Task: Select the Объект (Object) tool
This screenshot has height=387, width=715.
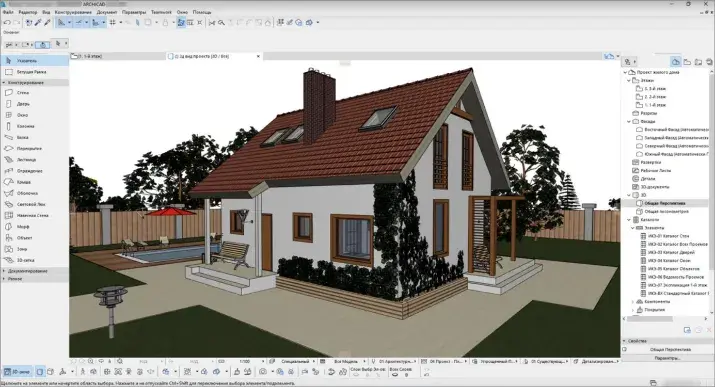Action: pyautogui.click(x=35, y=238)
